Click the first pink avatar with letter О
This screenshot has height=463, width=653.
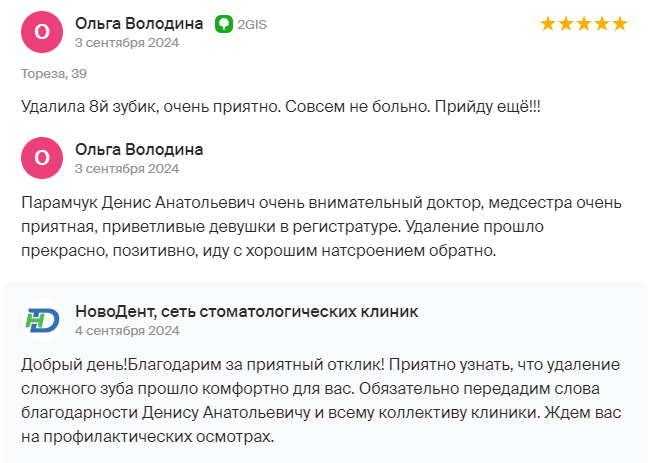[x=42, y=31]
